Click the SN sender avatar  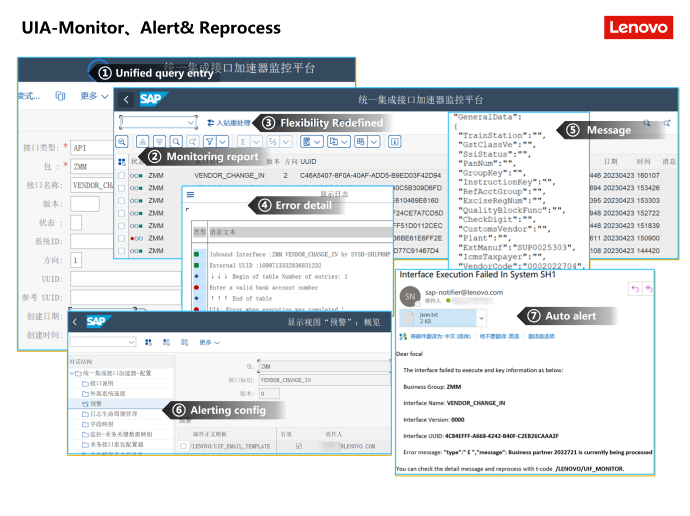(x=410, y=296)
